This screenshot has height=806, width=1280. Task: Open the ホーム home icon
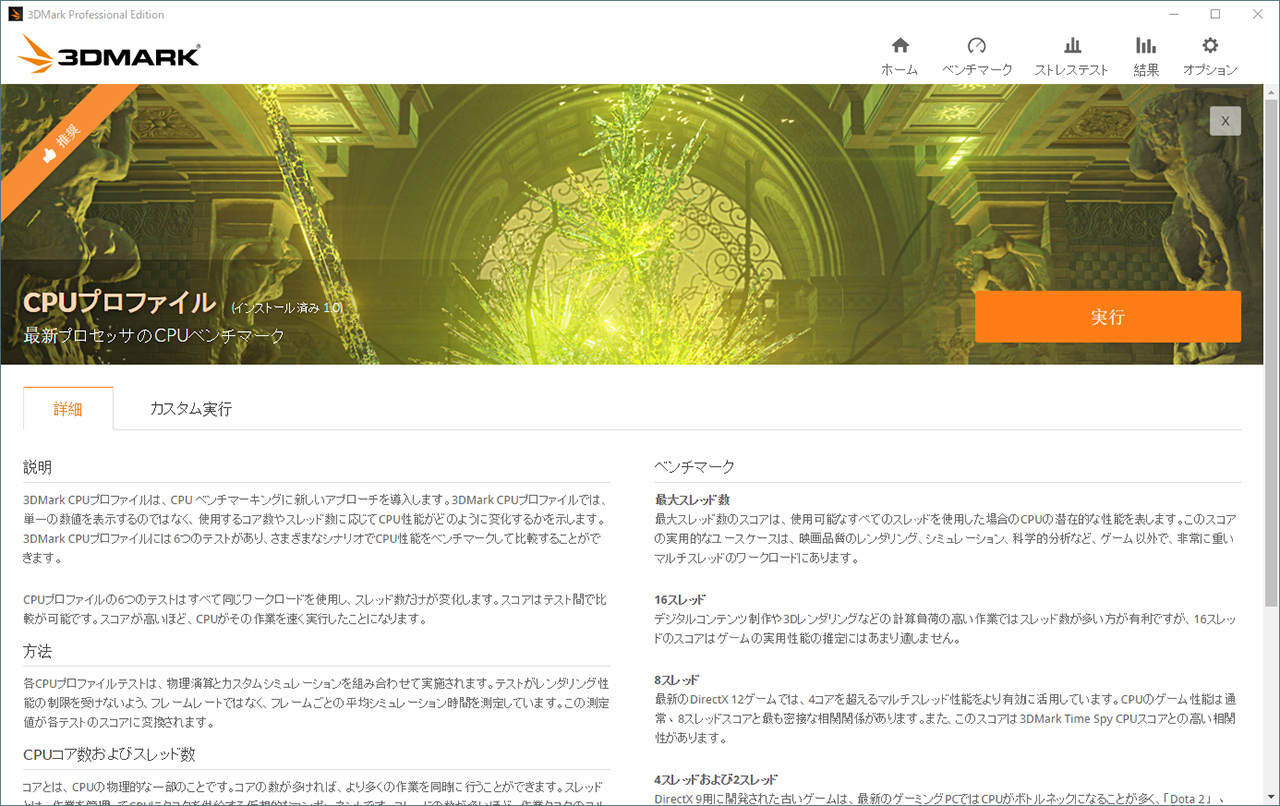pyautogui.click(x=900, y=45)
